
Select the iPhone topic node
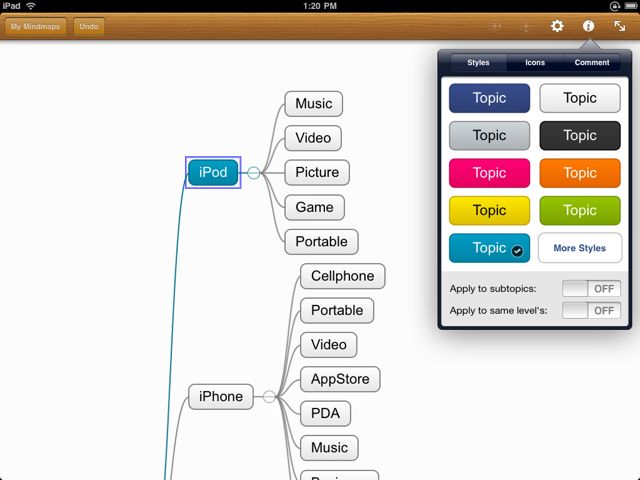tap(221, 396)
